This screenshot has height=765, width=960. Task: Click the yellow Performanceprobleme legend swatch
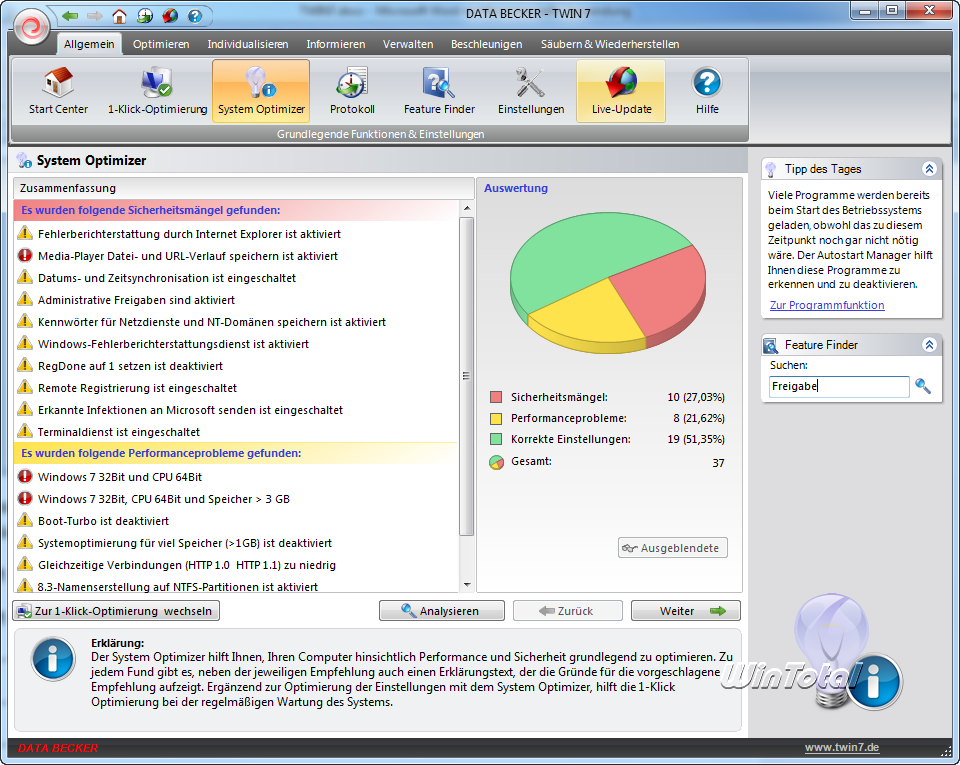click(496, 419)
